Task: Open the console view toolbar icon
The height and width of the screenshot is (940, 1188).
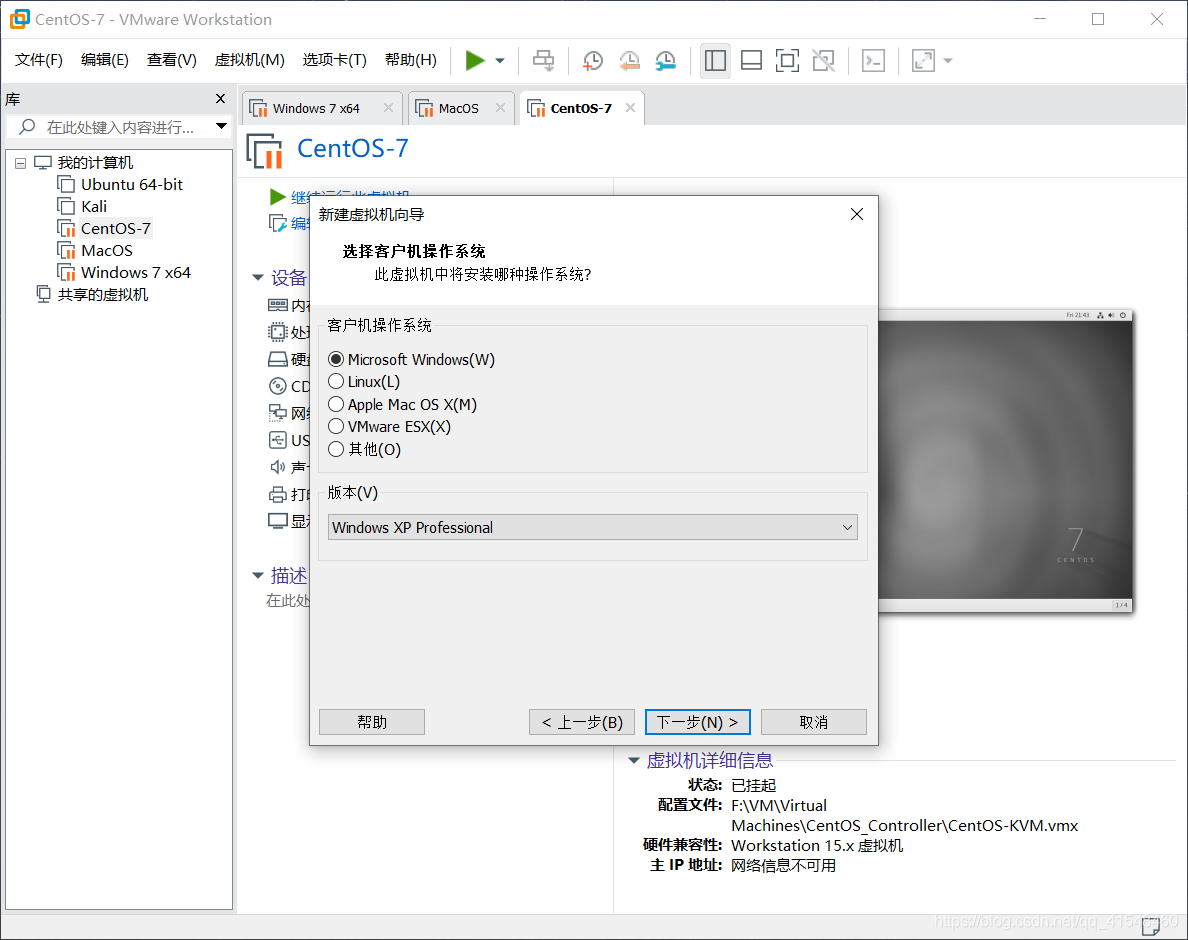Action: [x=874, y=61]
